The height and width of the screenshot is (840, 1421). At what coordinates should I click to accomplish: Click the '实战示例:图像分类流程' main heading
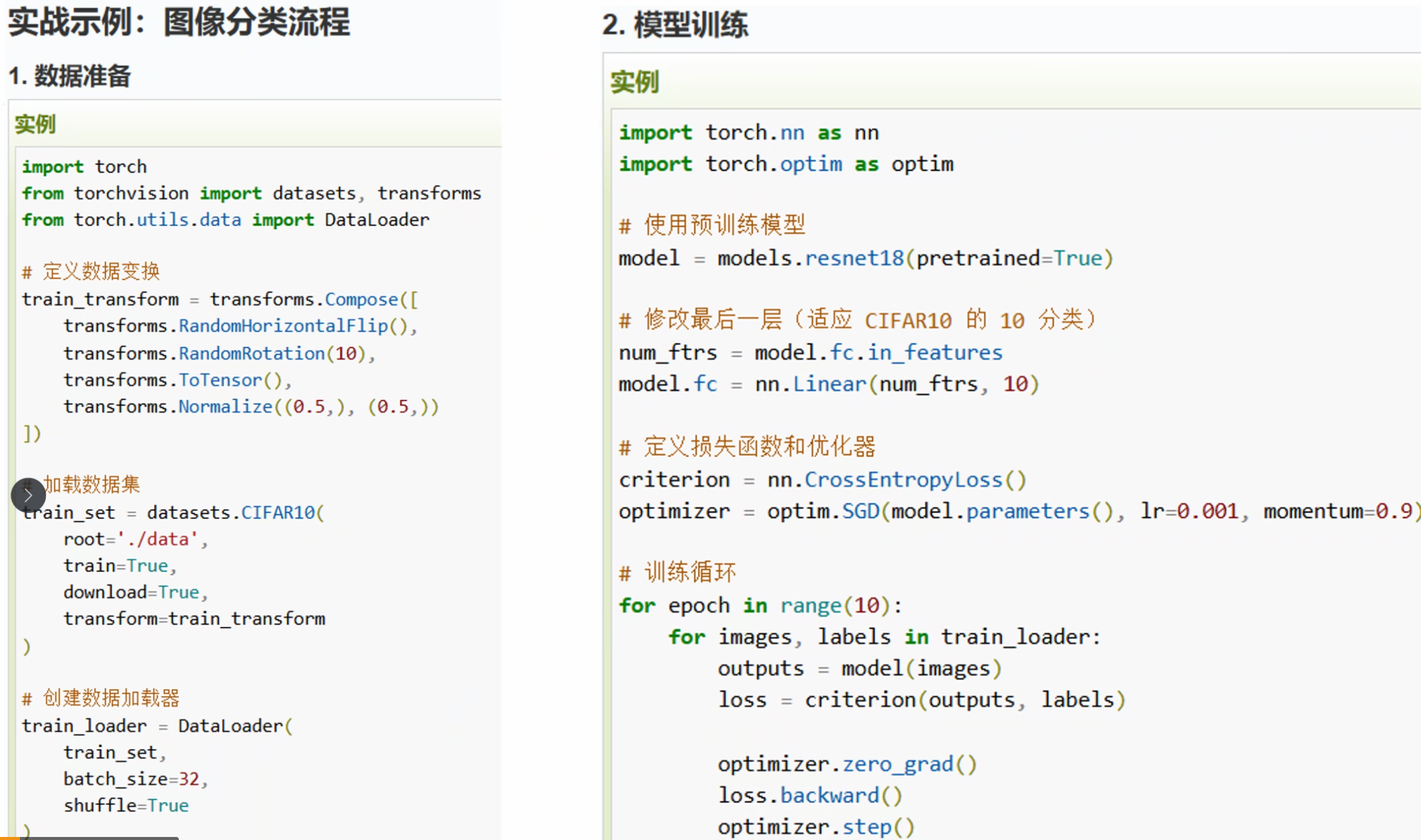pyautogui.click(x=179, y=23)
